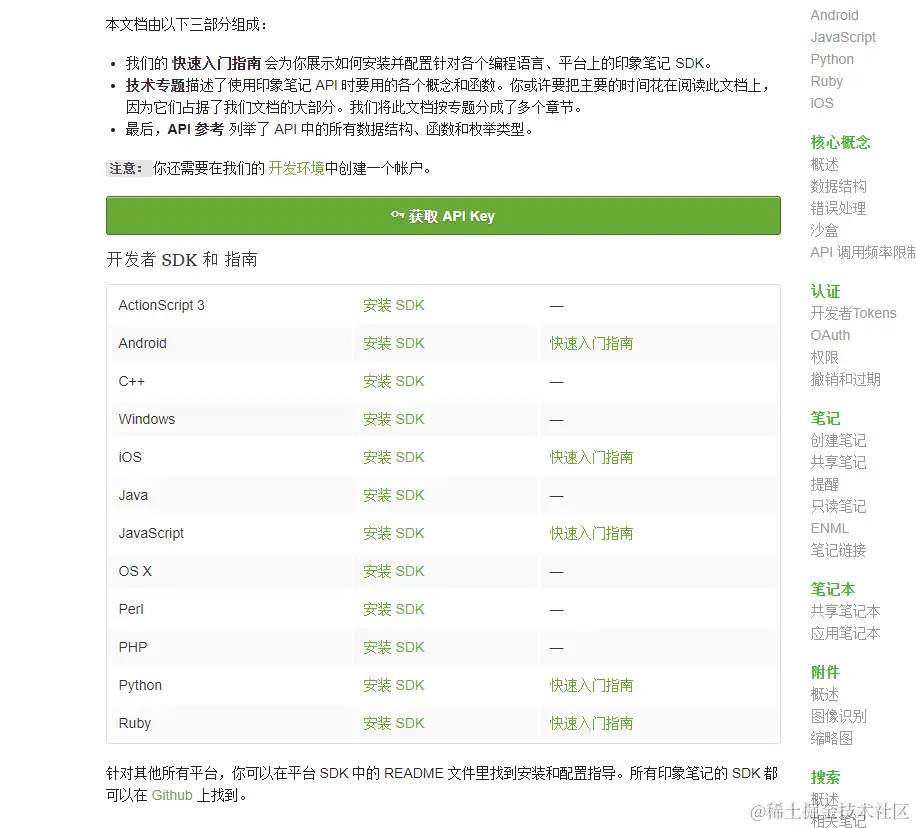Click 安装 SDK for Android
Screen dimensions: 916x828
[393, 343]
